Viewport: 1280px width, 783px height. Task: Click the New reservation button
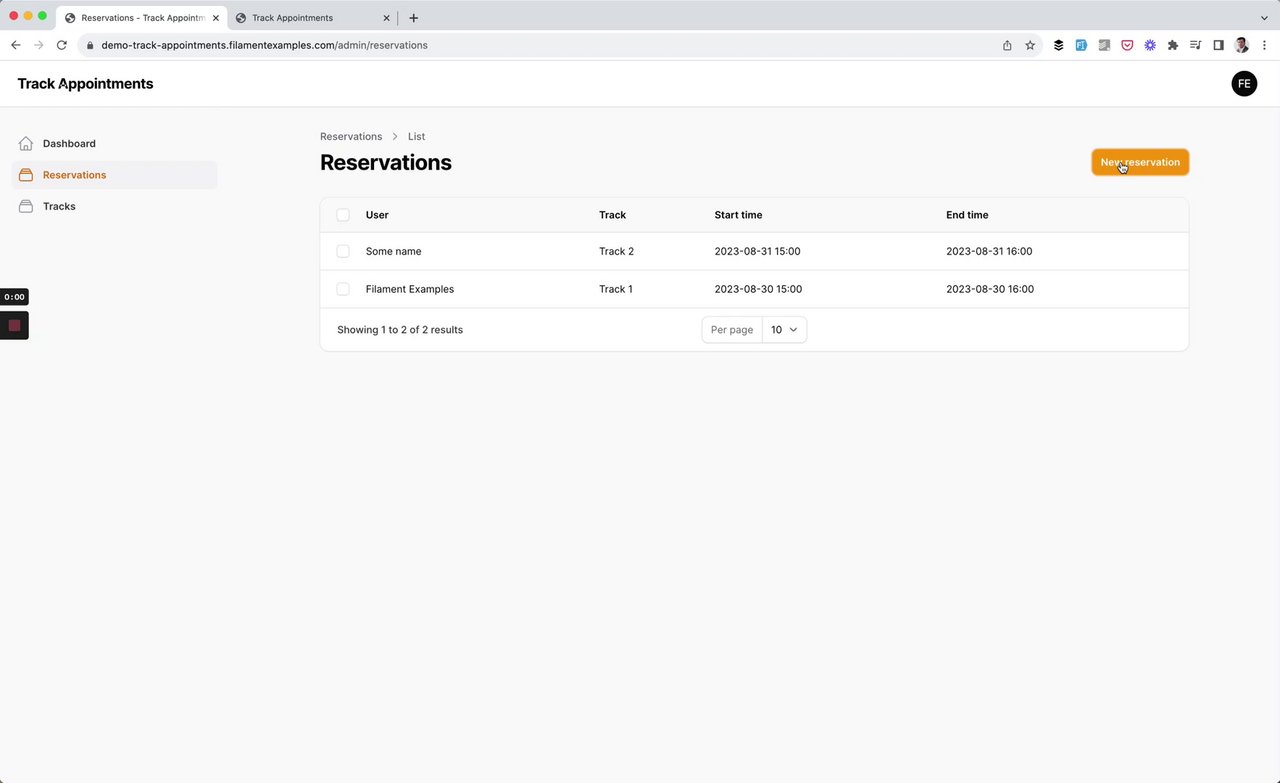[x=1140, y=162]
